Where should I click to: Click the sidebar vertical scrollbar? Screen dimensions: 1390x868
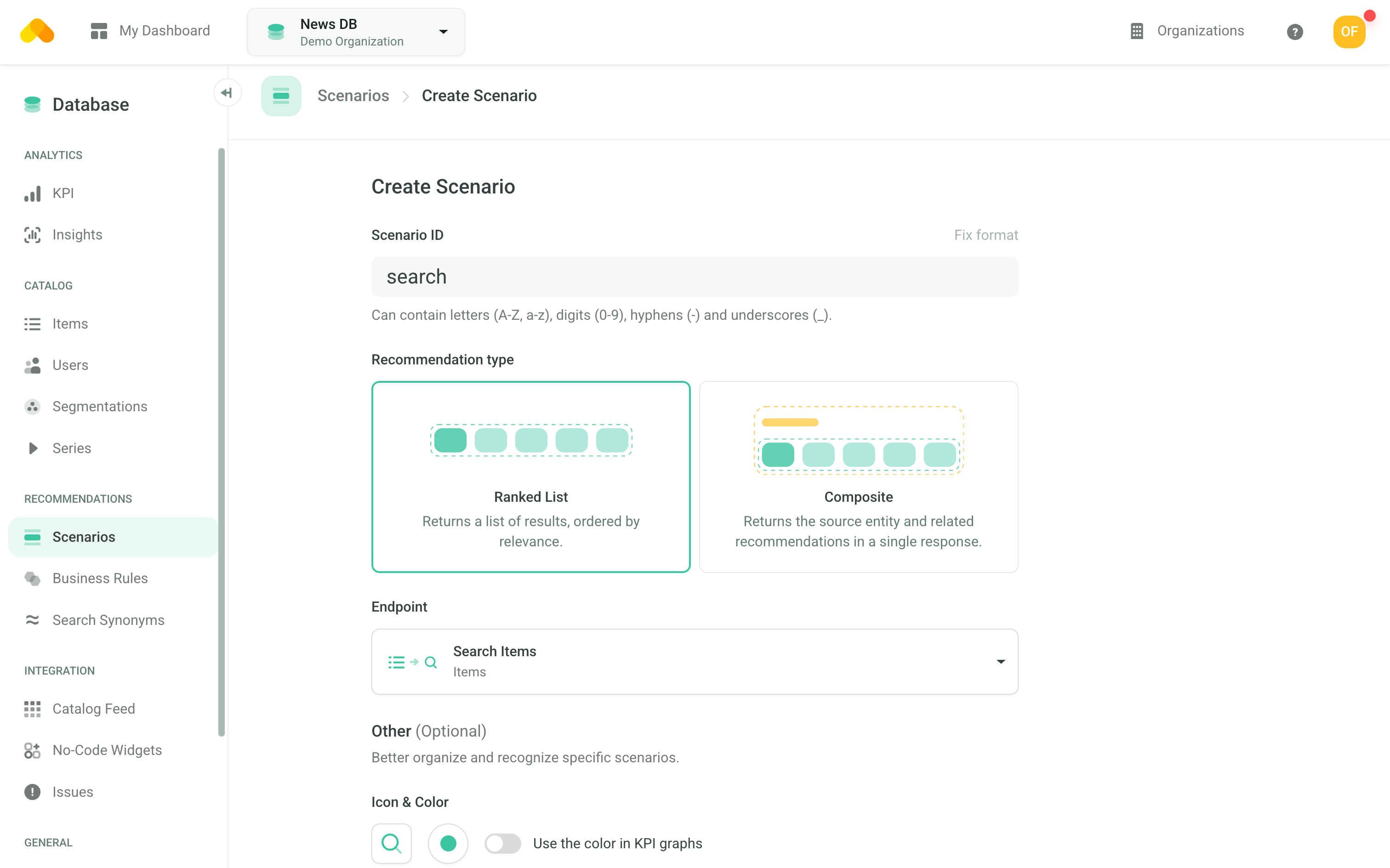coord(222,442)
